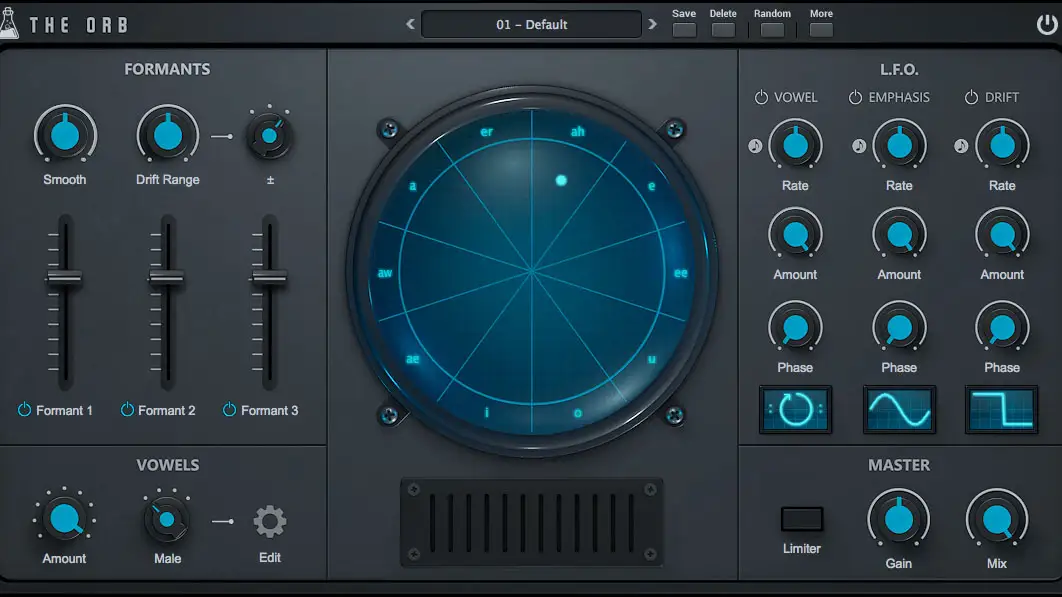Image resolution: width=1062 pixels, height=597 pixels.
Task: Toggle tempo sync note for Drift Rate
Action: (x=961, y=146)
